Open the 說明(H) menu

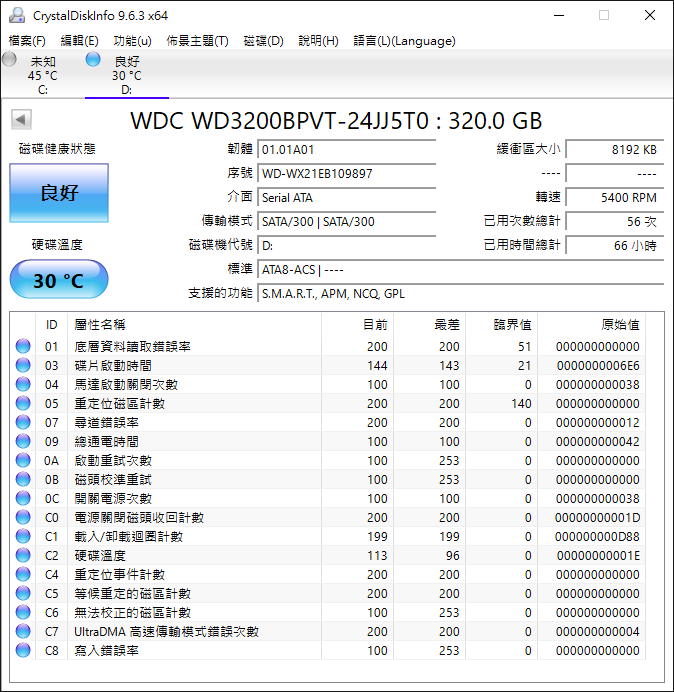(x=318, y=41)
